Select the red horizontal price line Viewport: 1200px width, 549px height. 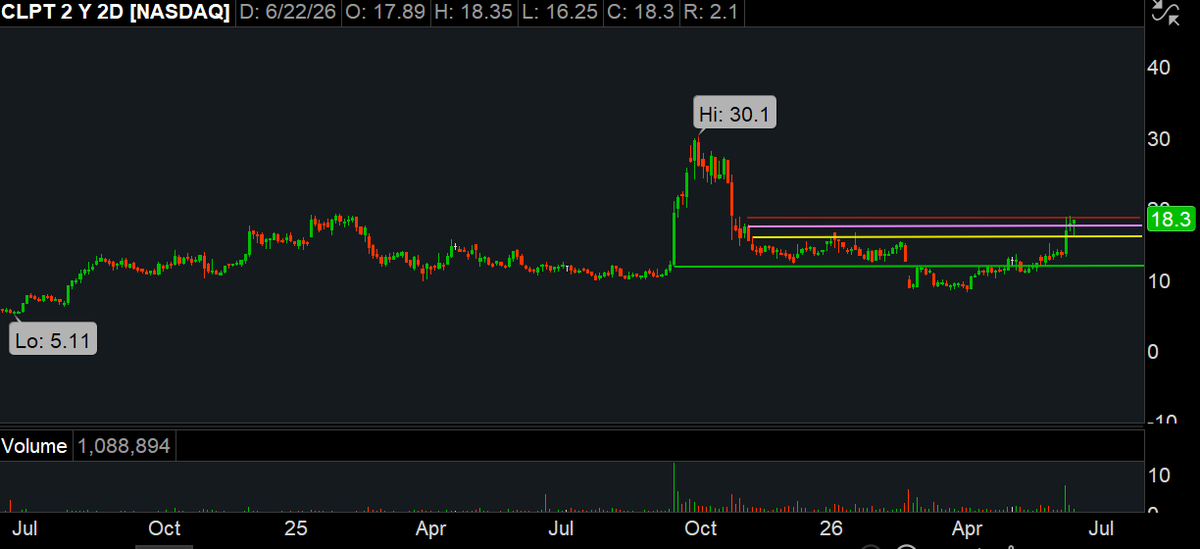tap(944, 218)
